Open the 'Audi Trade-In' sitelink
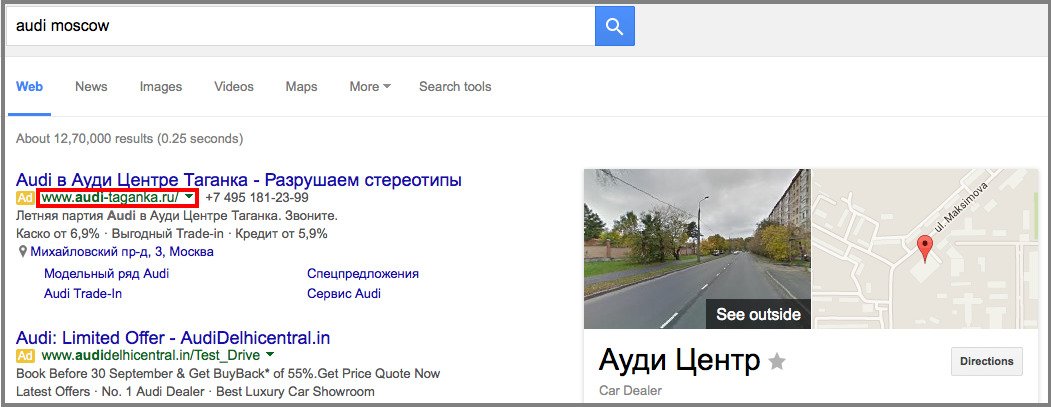Screen dimensions: 1051x407 tap(83, 294)
